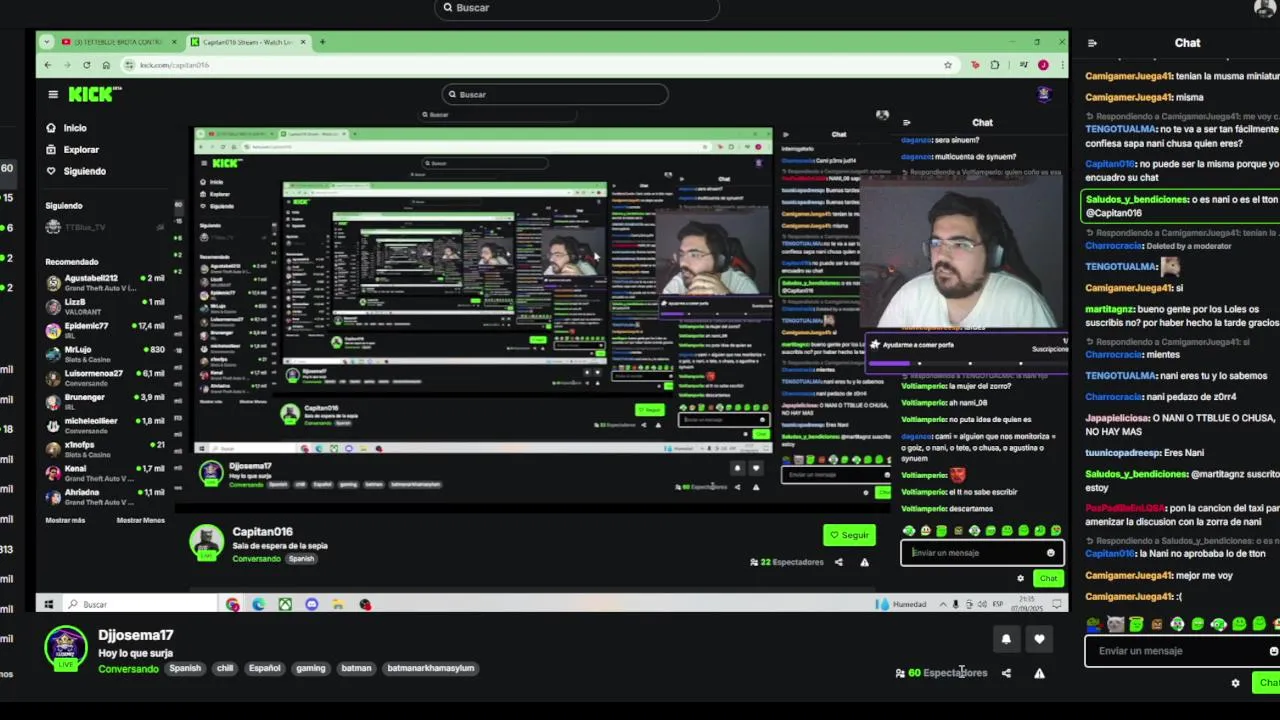This screenshot has height=720, width=1280.
Task: Click the browser home icon
Action: click(x=106, y=65)
